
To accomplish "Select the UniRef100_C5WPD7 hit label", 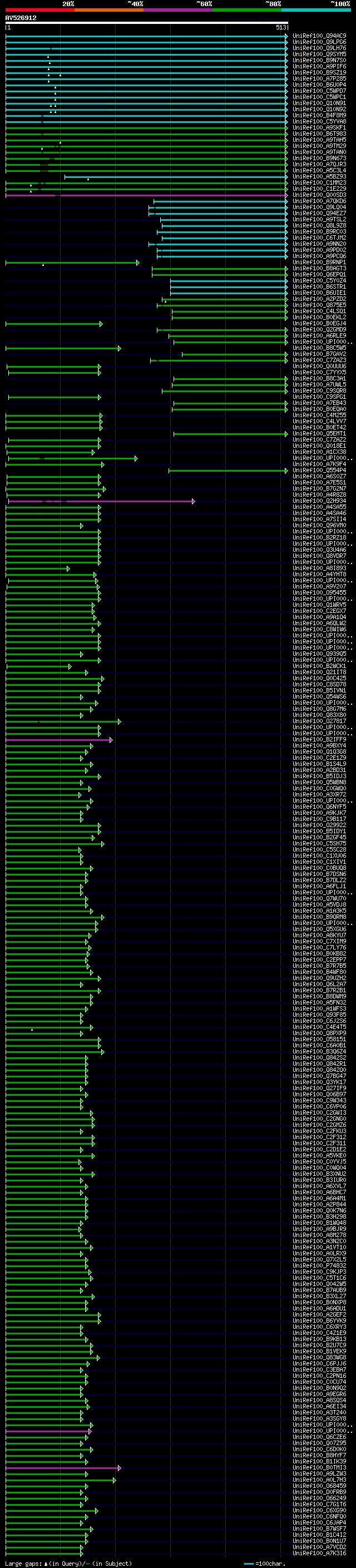I will pyautogui.click(x=319, y=91).
